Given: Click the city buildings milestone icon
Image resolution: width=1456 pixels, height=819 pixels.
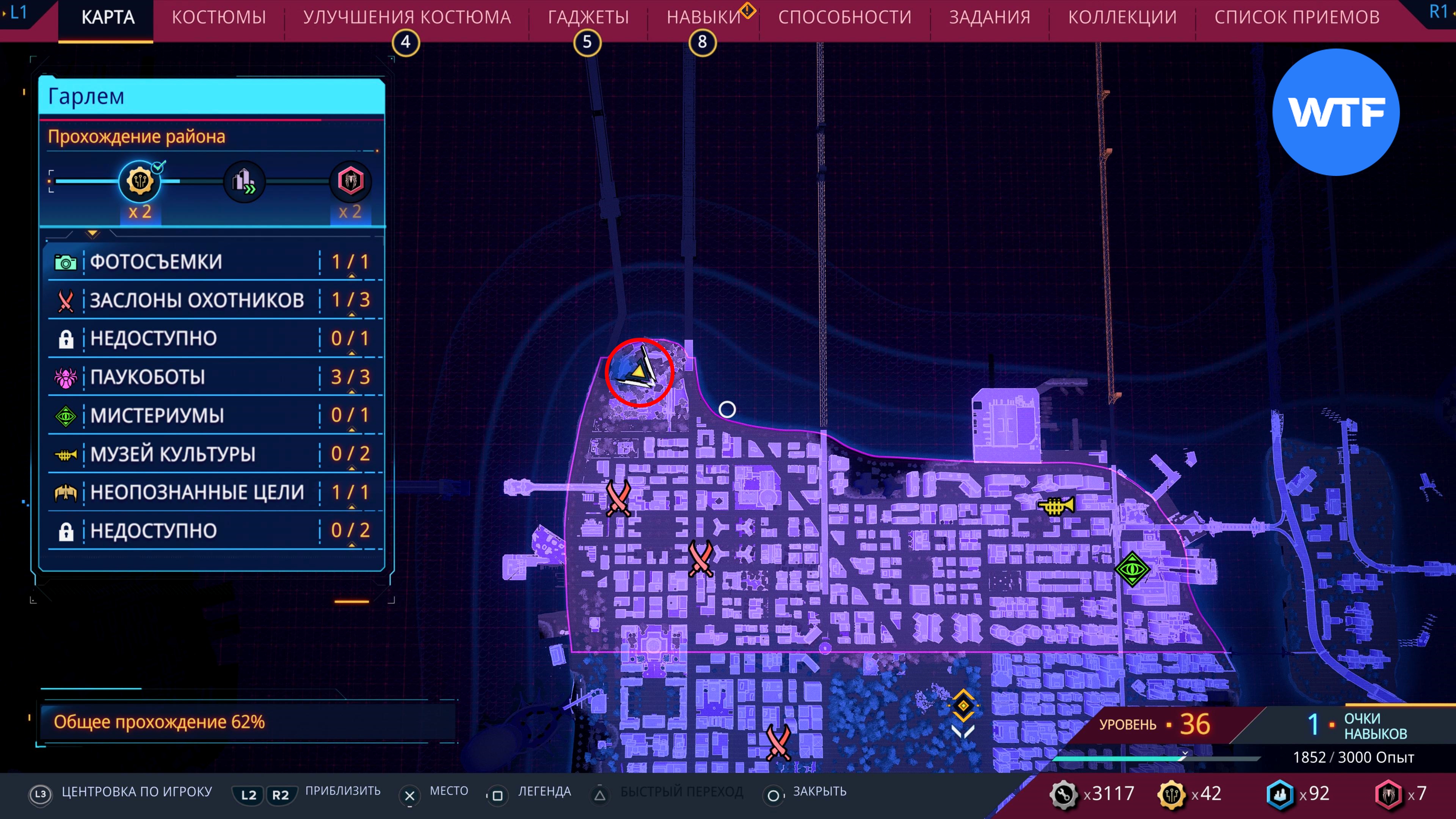Looking at the screenshot, I should (244, 182).
